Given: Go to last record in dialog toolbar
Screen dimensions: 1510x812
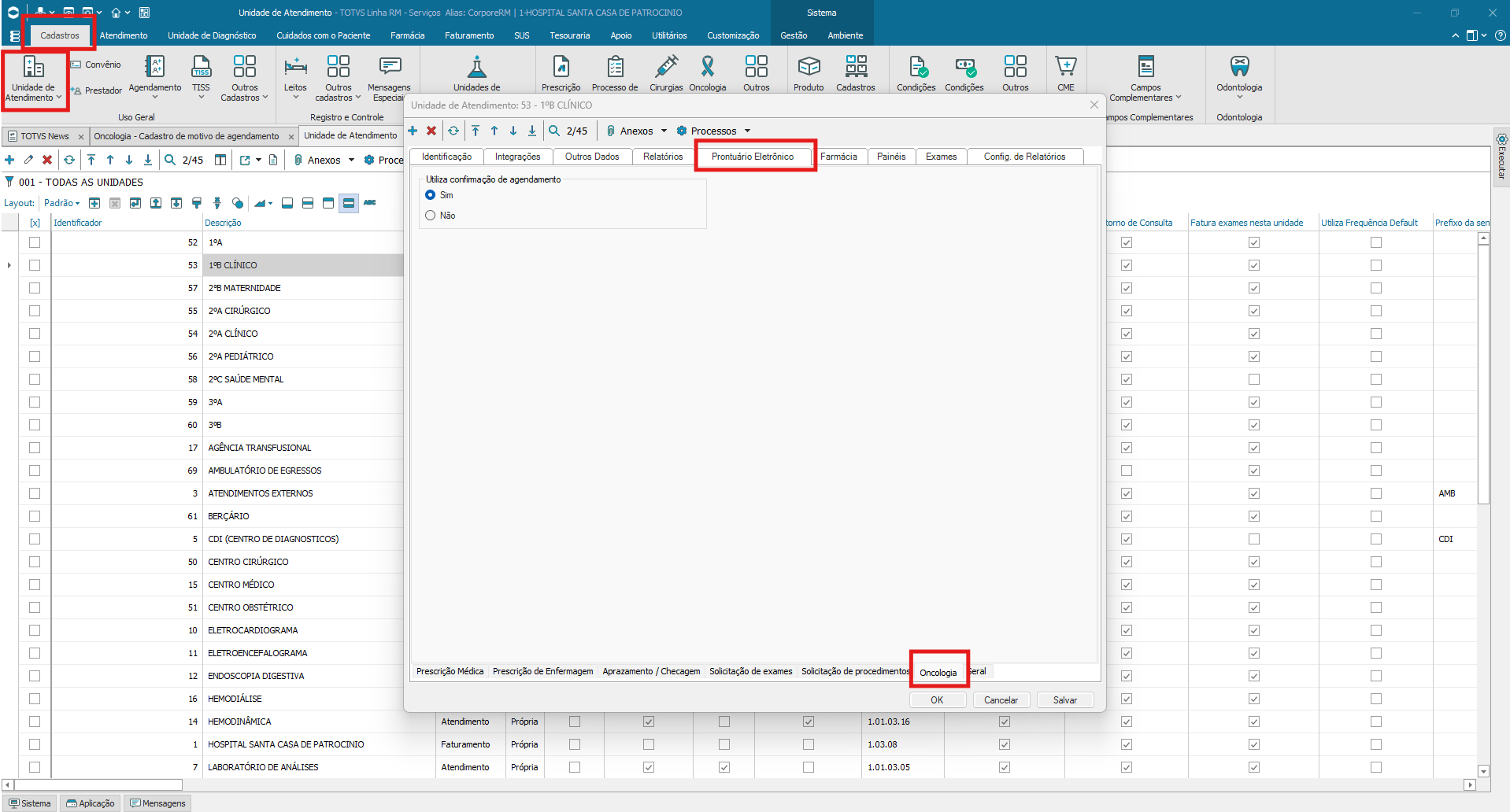Looking at the screenshot, I should pyautogui.click(x=532, y=131).
